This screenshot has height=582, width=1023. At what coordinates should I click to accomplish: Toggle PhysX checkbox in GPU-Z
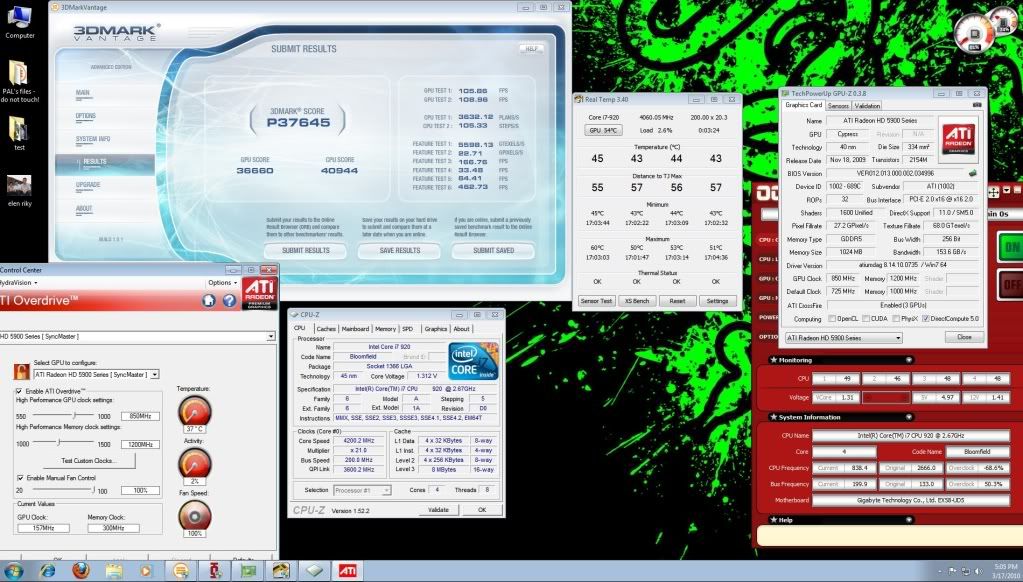[896, 319]
